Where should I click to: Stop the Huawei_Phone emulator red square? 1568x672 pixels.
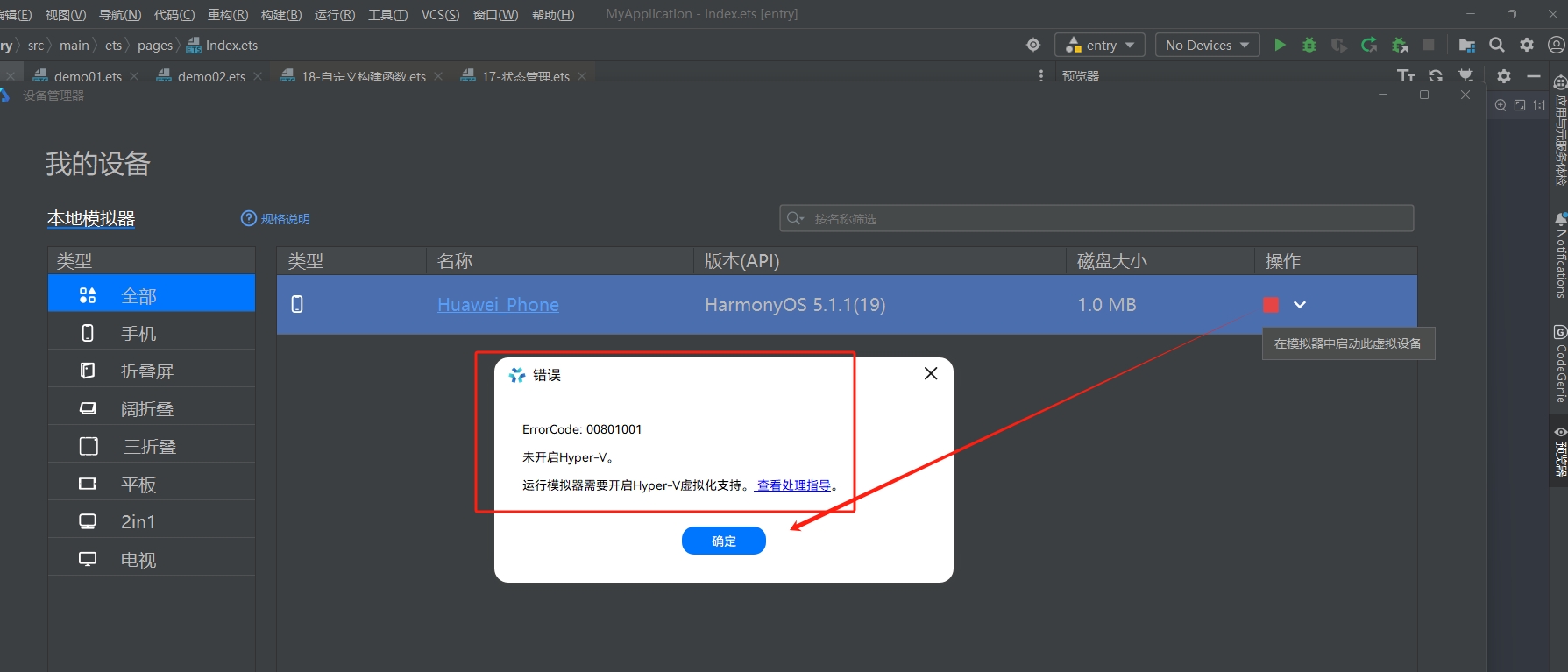pyautogui.click(x=1271, y=305)
